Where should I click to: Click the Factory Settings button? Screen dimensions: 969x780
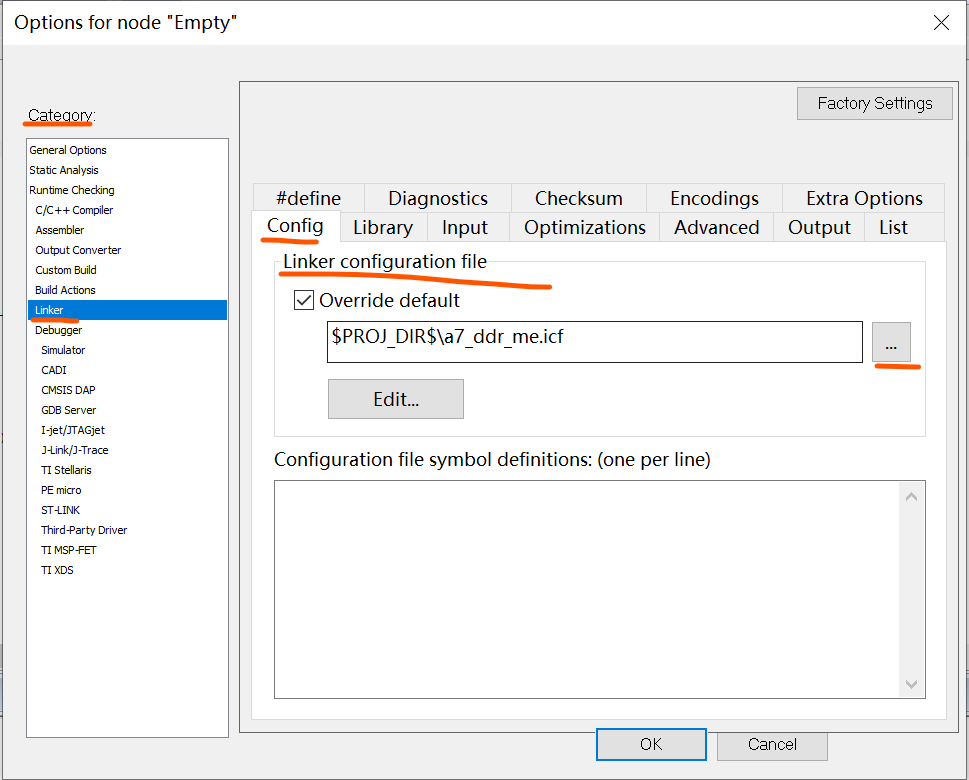click(x=874, y=103)
